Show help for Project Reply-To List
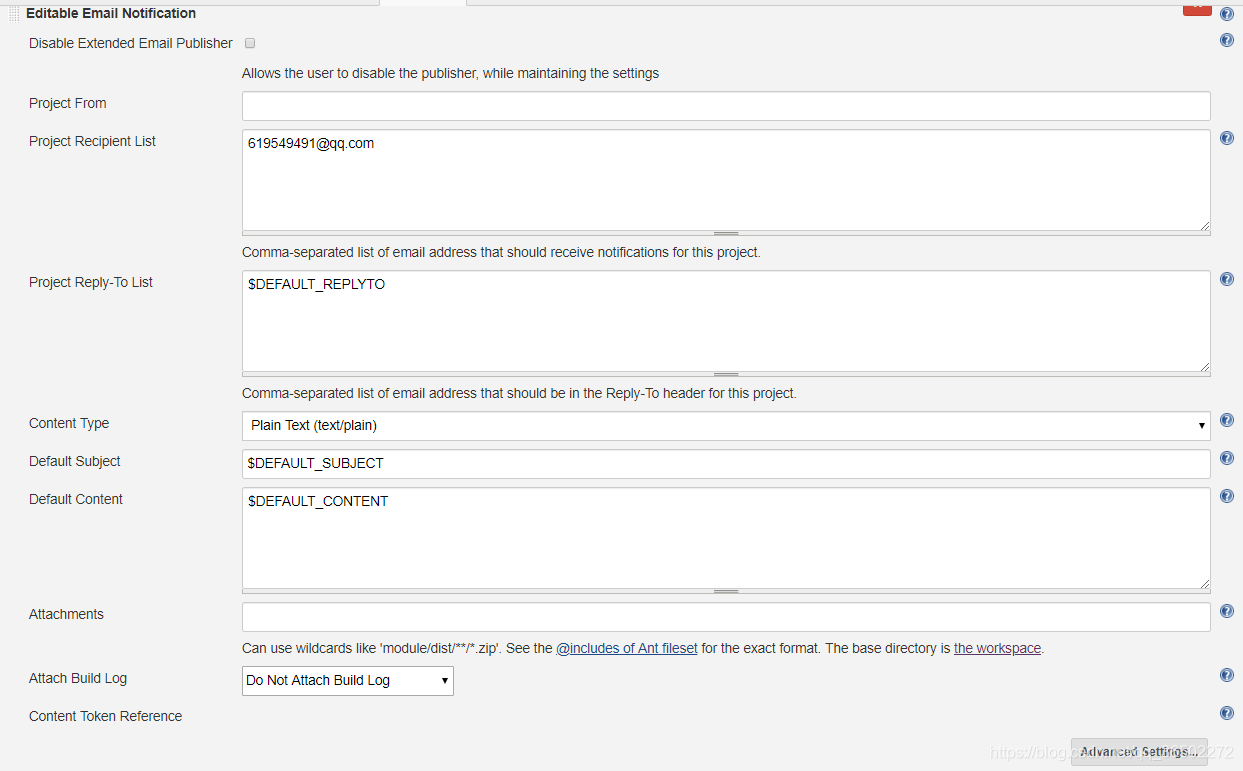The width and height of the screenshot is (1243, 771). click(1227, 279)
